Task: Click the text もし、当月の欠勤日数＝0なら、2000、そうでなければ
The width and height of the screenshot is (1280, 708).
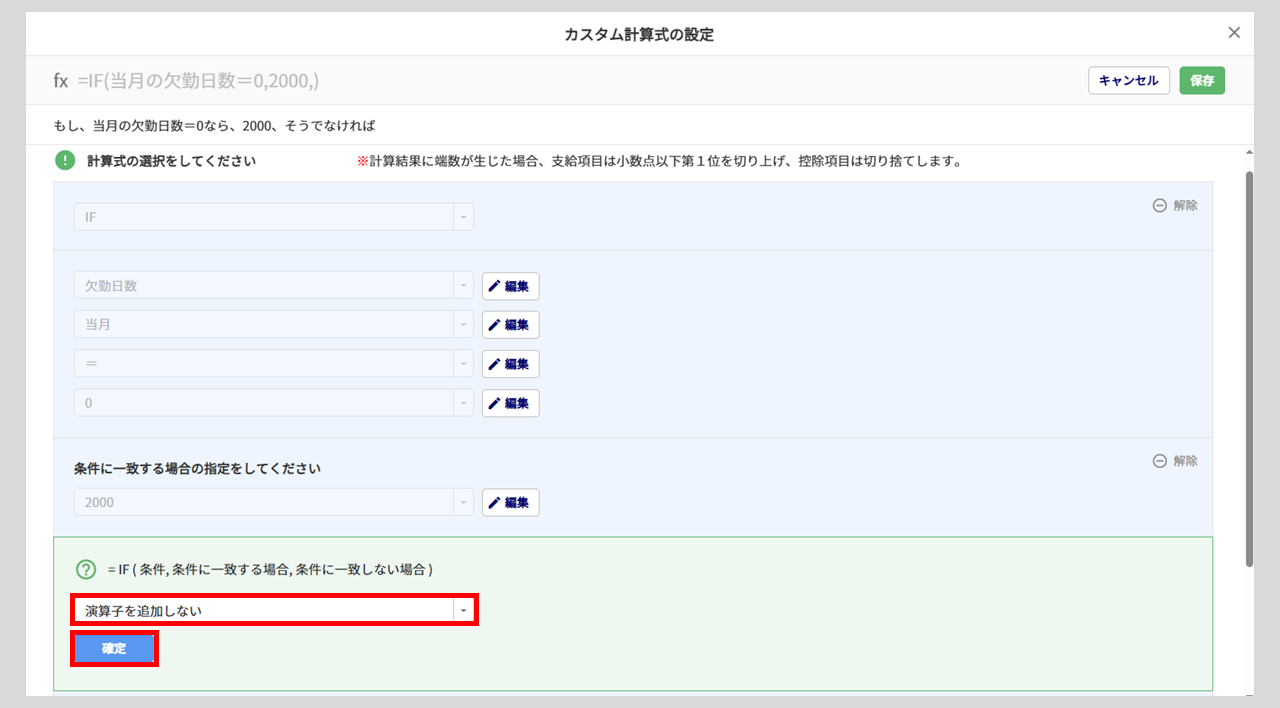Action: 214,126
